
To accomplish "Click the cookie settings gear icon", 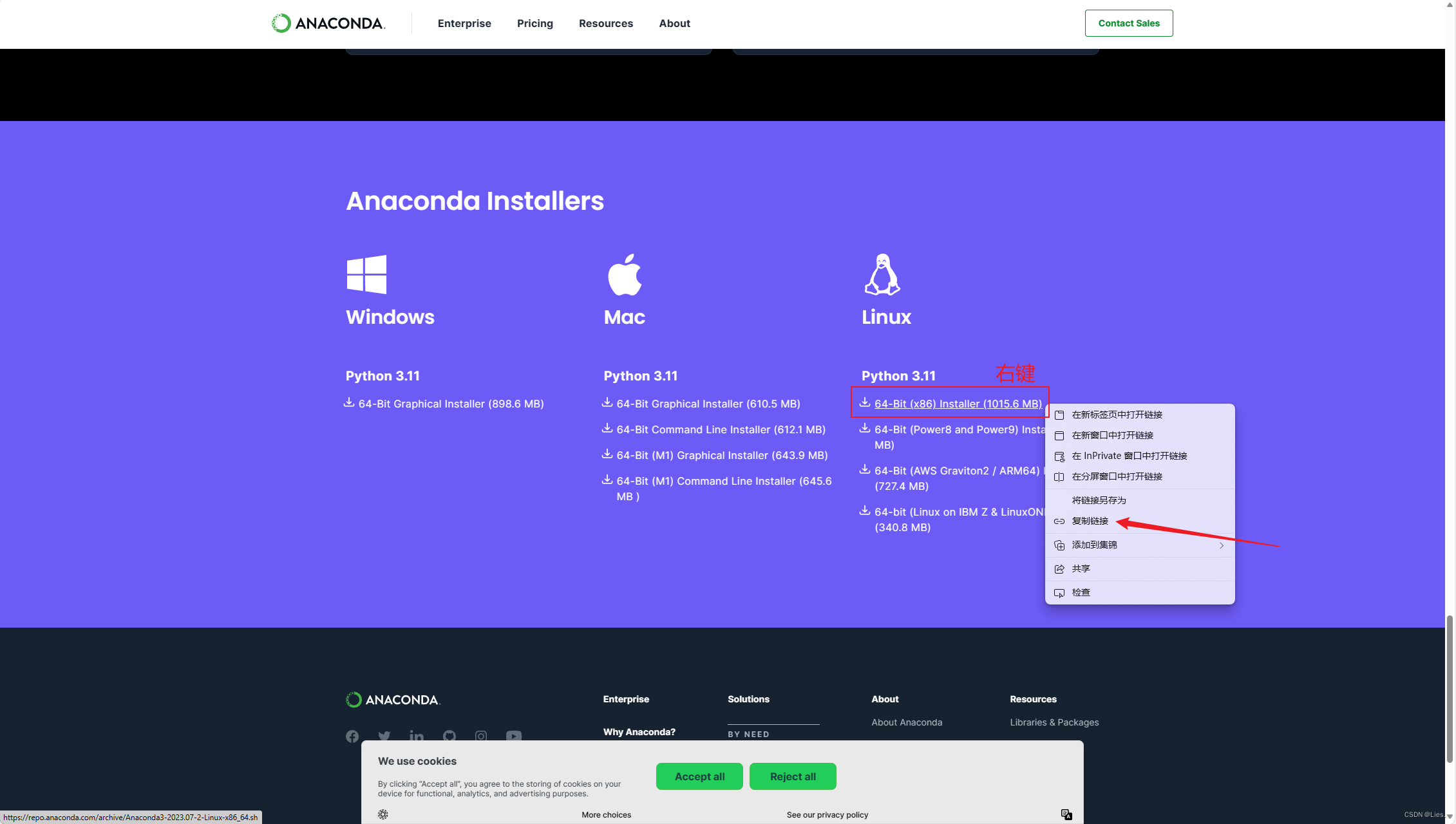I will pos(383,814).
